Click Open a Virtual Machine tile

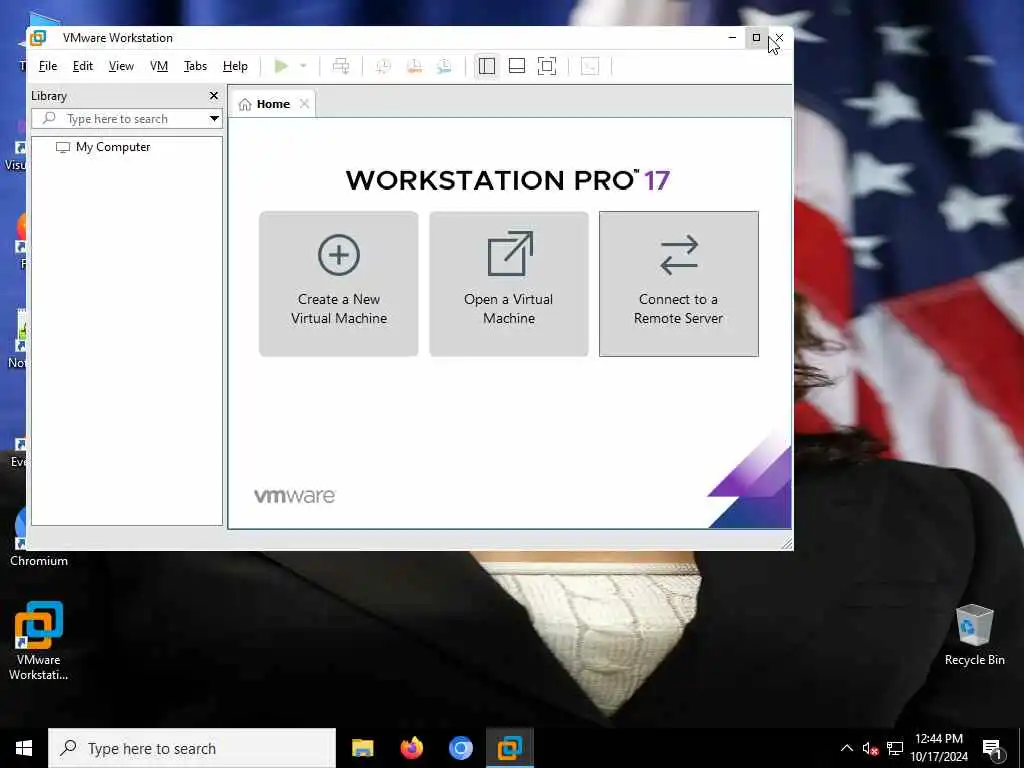click(x=509, y=284)
